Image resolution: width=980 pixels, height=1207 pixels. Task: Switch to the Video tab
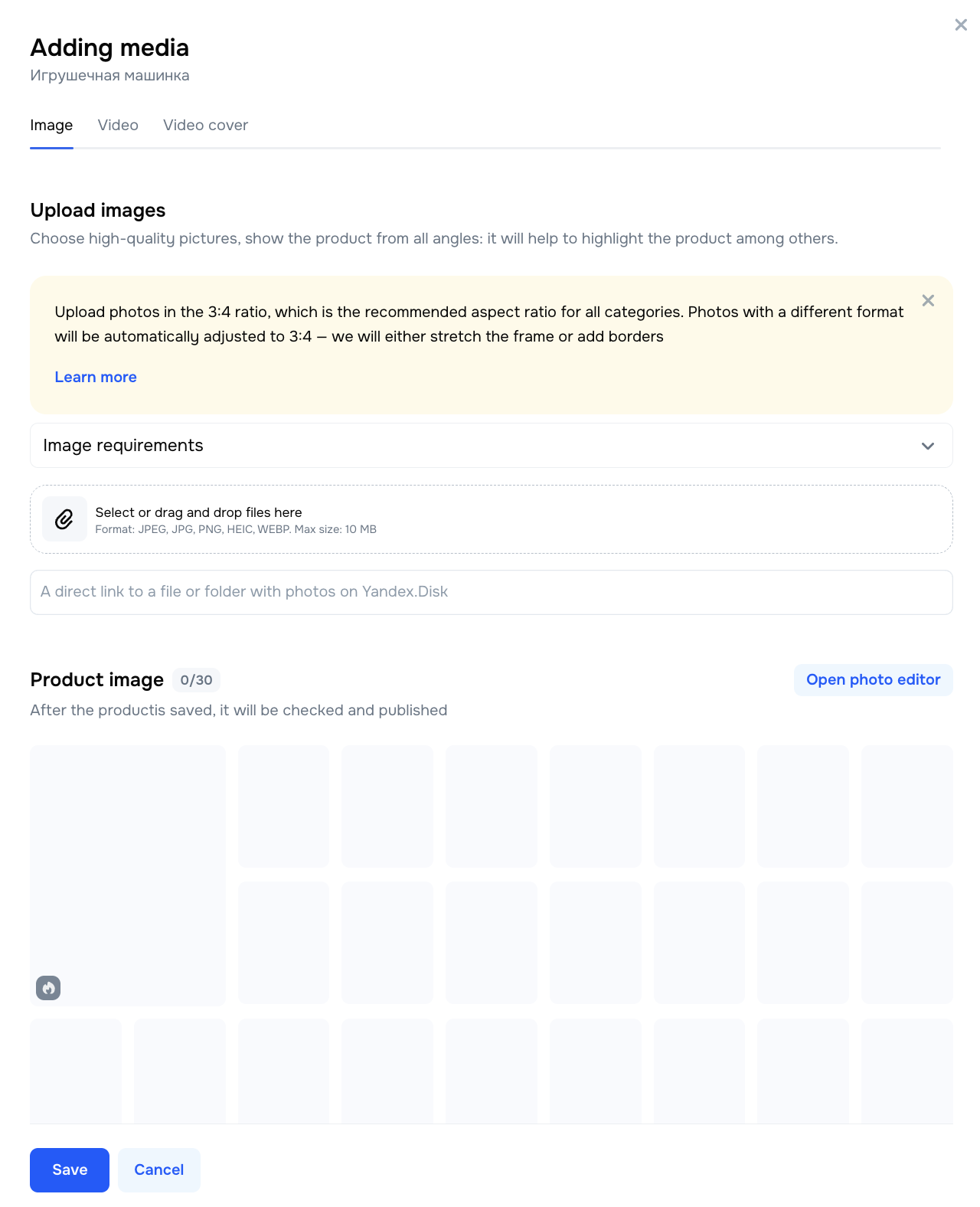pyautogui.click(x=118, y=125)
